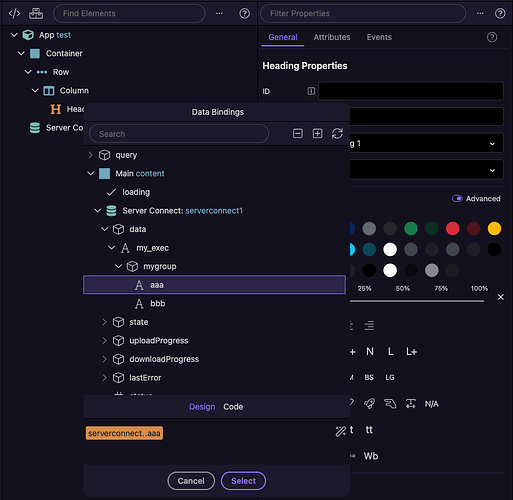
Task: Set font weight to L
Action: (391, 351)
